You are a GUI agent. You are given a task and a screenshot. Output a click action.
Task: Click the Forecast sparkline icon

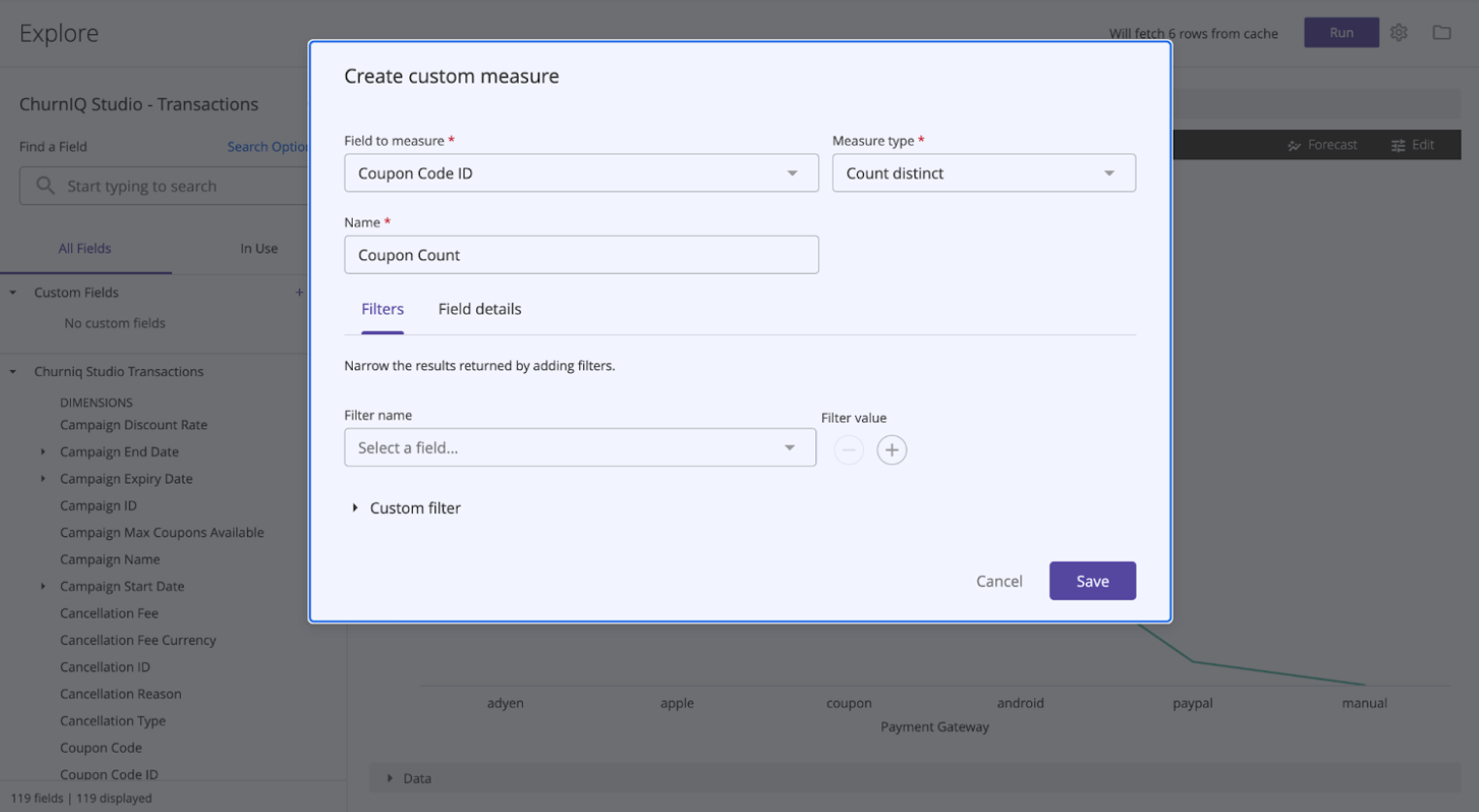(1293, 146)
